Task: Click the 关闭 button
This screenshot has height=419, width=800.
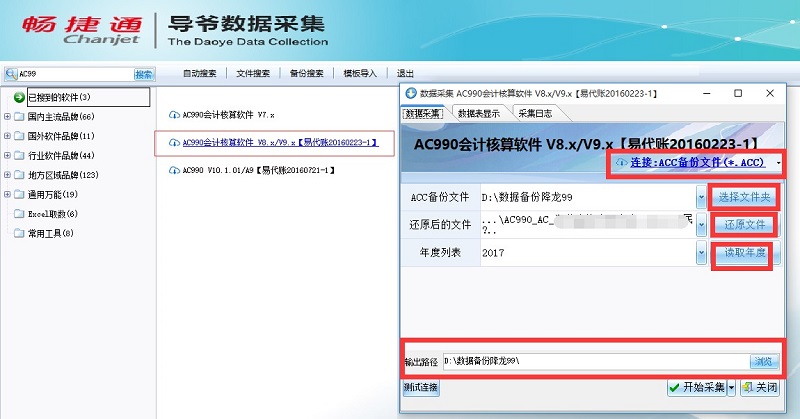Action: pos(761,387)
